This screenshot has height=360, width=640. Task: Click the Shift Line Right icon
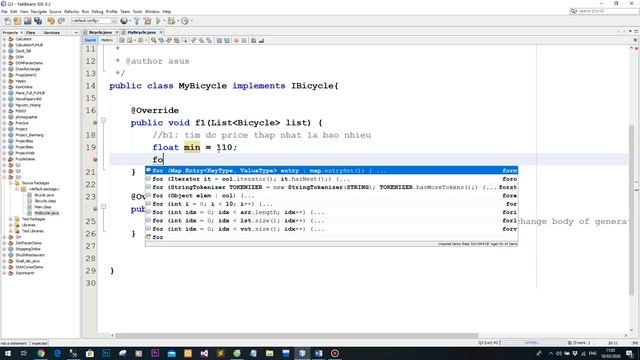click(227, 40)
